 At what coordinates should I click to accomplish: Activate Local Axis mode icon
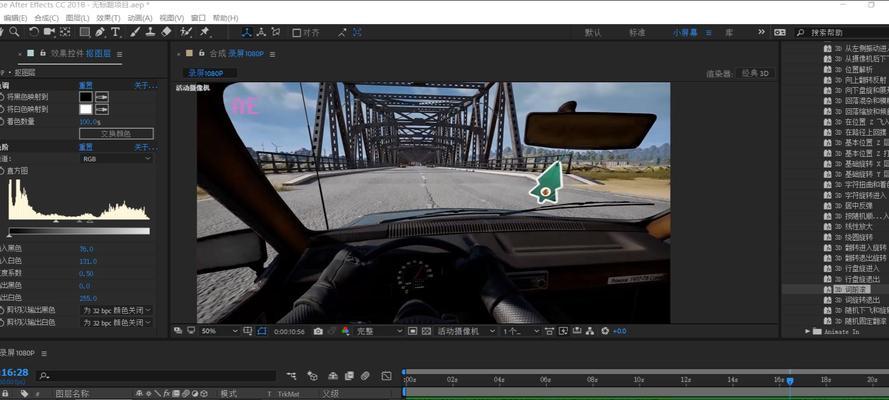tap(247, 32)
